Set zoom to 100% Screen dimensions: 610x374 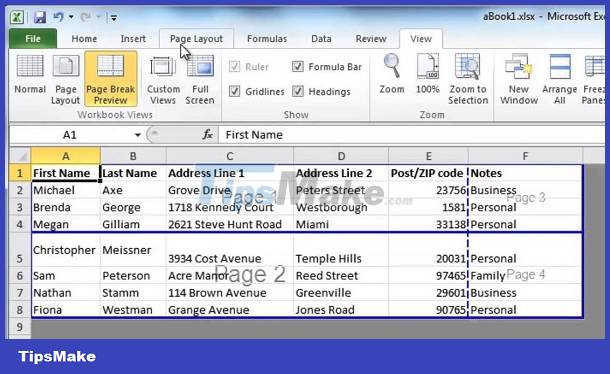pos(428,74)
